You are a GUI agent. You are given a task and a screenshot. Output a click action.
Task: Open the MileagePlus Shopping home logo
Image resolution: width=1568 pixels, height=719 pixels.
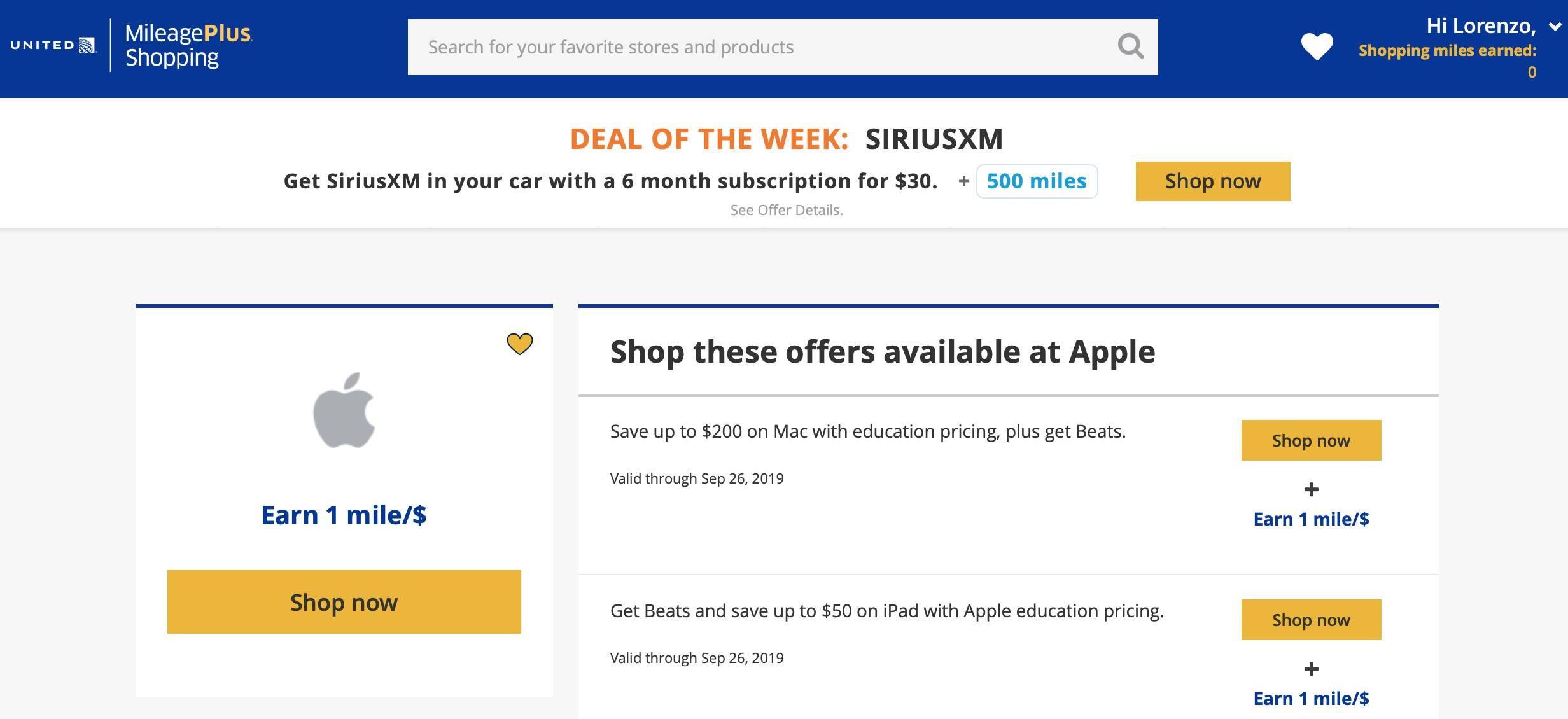(x=188, y=45)
